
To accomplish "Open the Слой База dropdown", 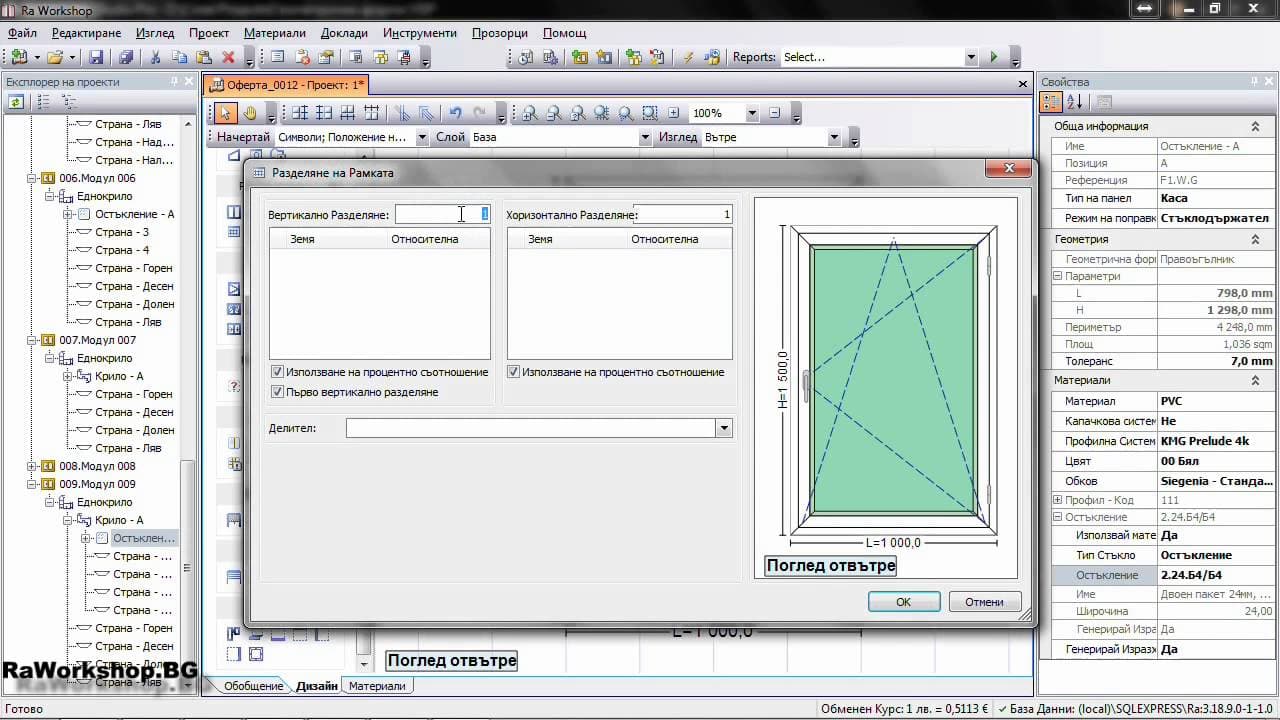I will [645, 137].
